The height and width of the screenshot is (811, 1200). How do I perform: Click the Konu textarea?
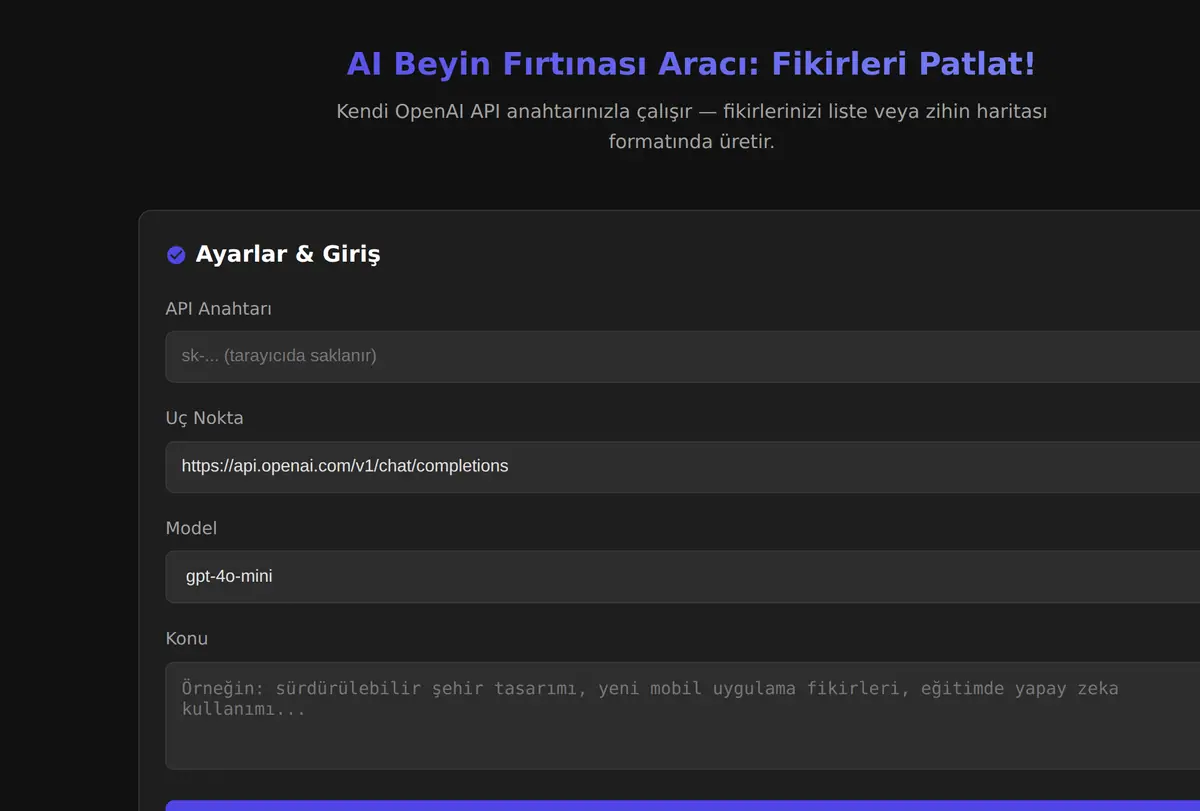click(x=683, y=715)
